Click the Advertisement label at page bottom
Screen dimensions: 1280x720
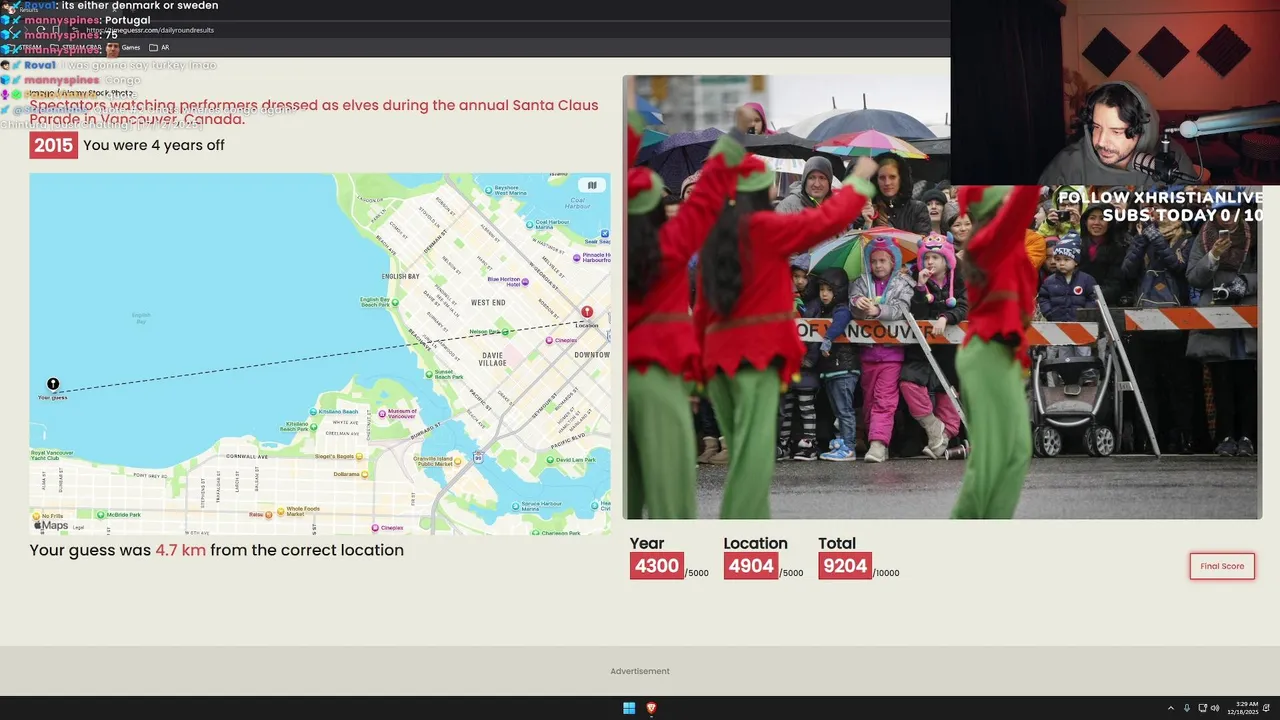click(x=640, y=671)
